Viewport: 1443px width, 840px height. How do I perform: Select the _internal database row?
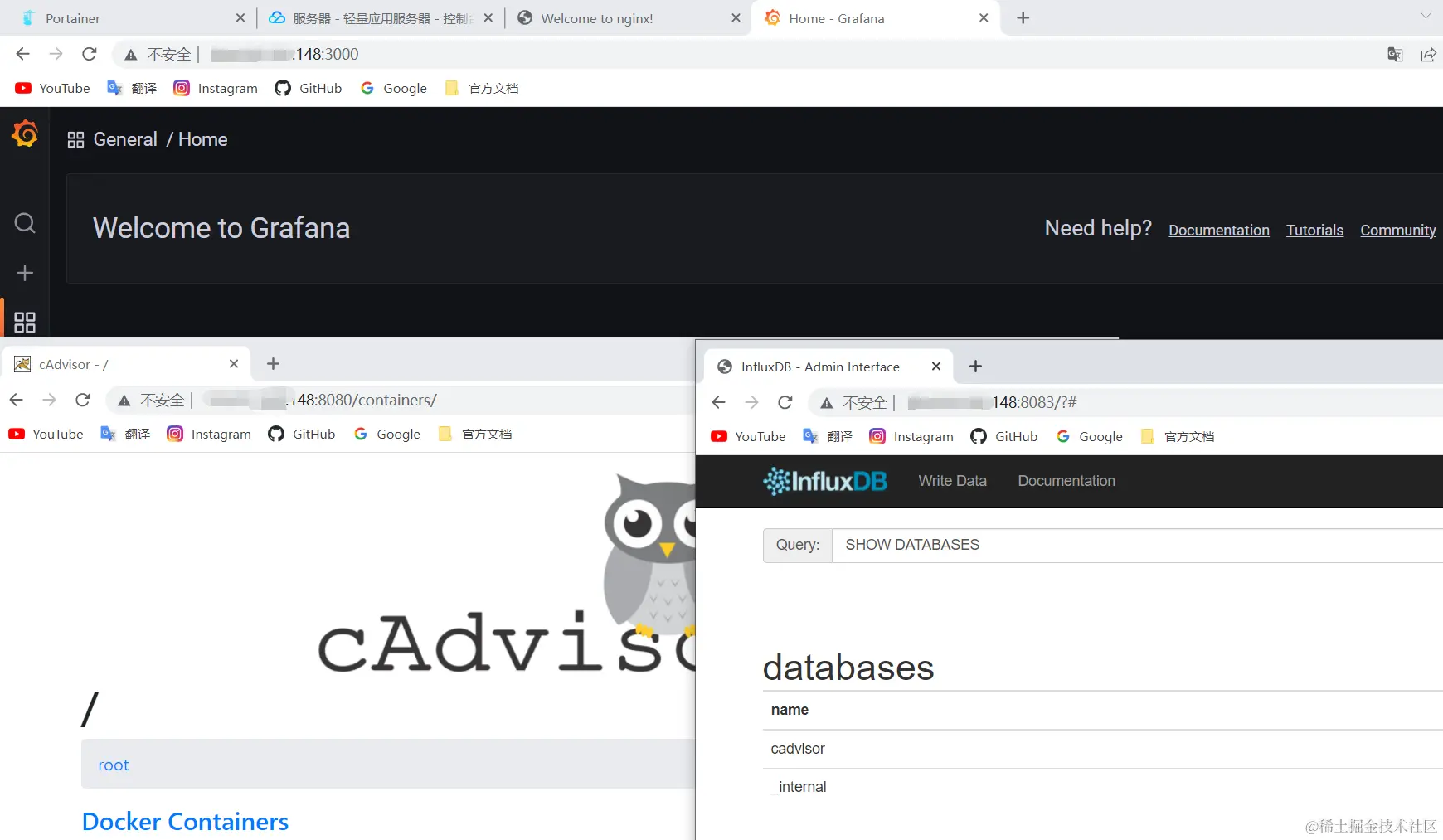click(x=1103, y=787)
